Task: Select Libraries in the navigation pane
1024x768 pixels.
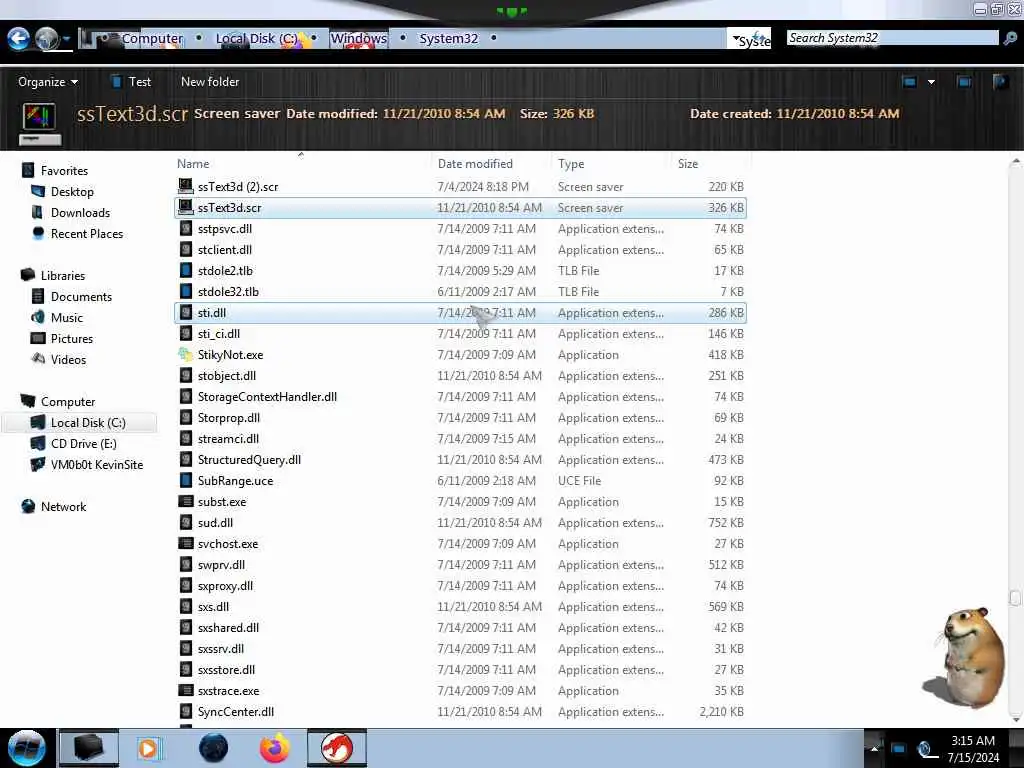Action: point(63,276)
